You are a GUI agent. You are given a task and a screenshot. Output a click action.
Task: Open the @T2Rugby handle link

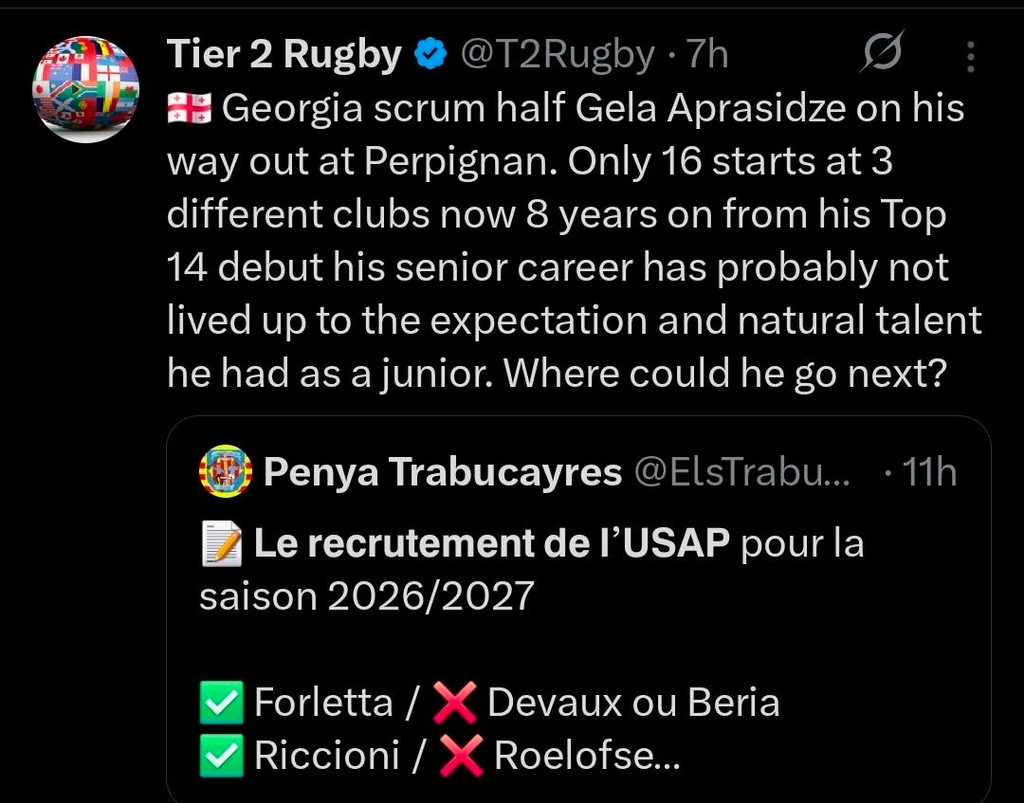tap(556, 55)
